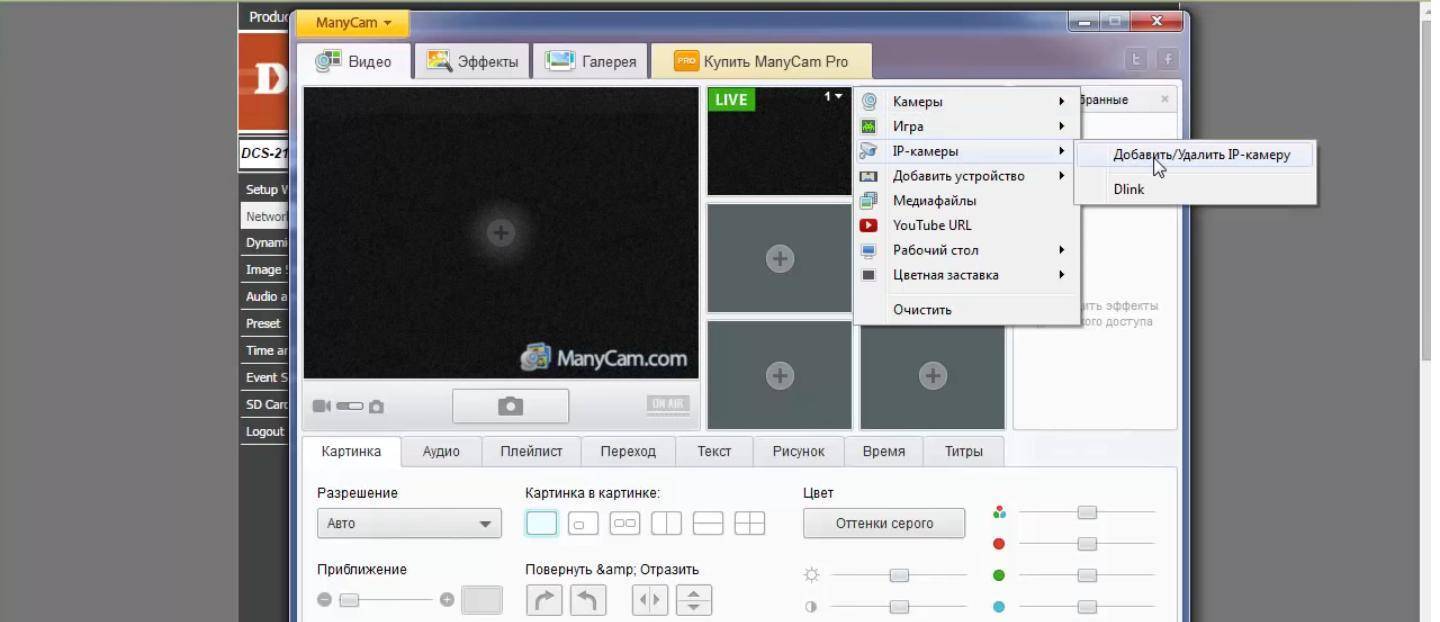Flip the video horizontally
1440x622 pixels.
point(650,600)
